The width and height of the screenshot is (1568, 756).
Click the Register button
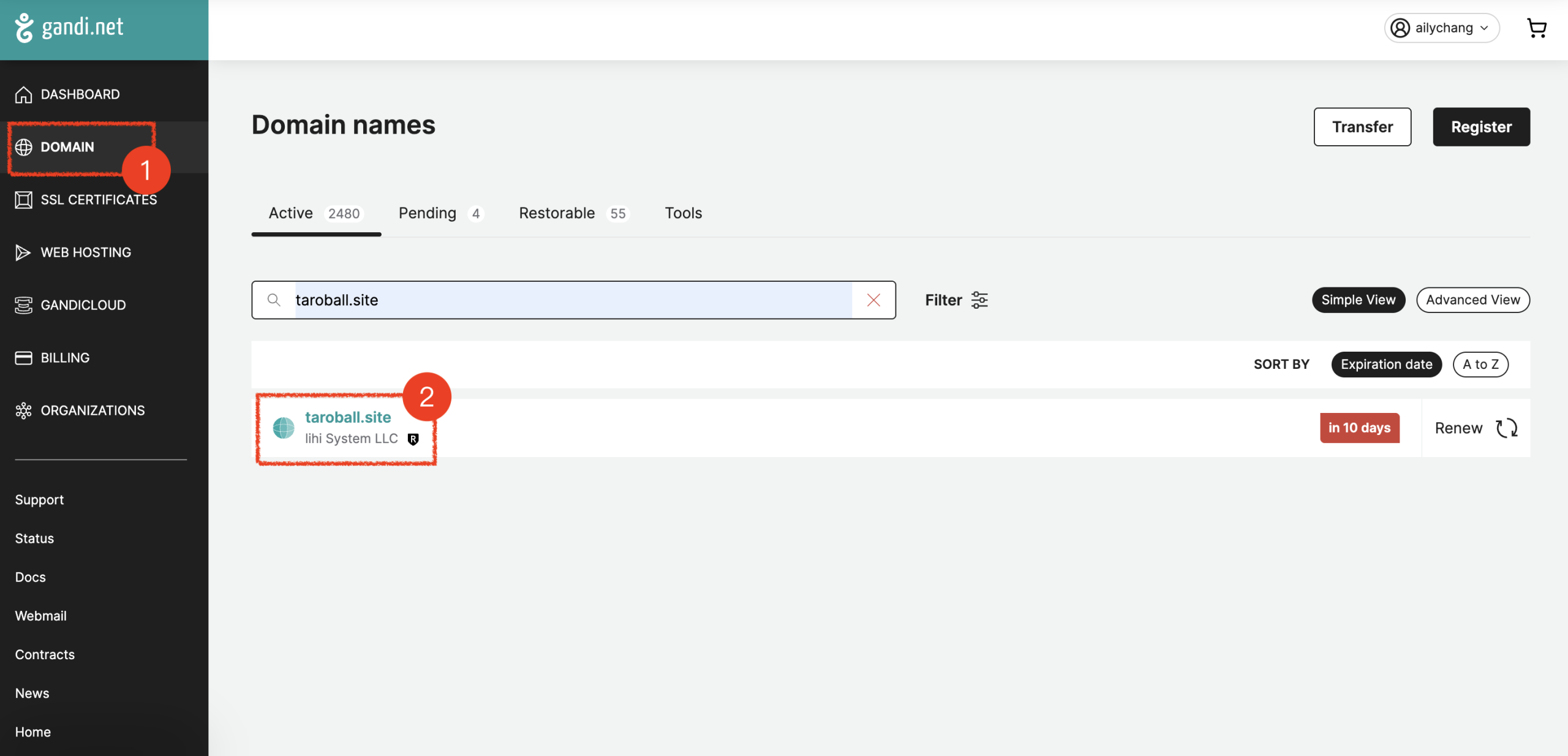1480,127
